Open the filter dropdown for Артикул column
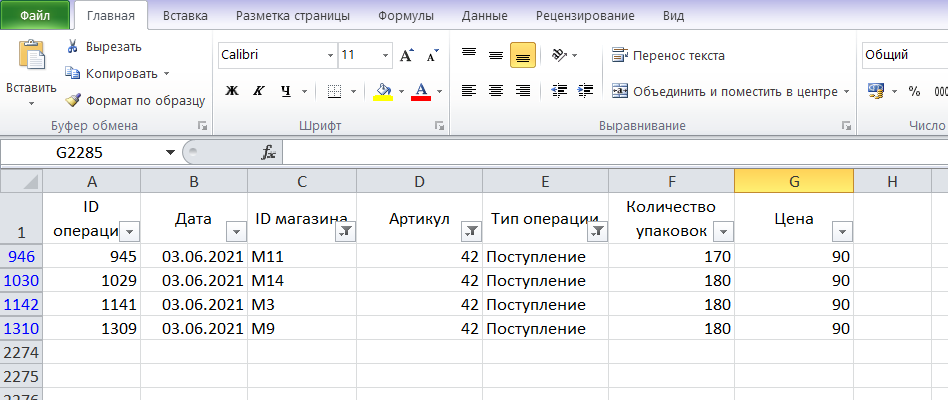The height and width of the screenshot is (400, 948). [471, 231]
